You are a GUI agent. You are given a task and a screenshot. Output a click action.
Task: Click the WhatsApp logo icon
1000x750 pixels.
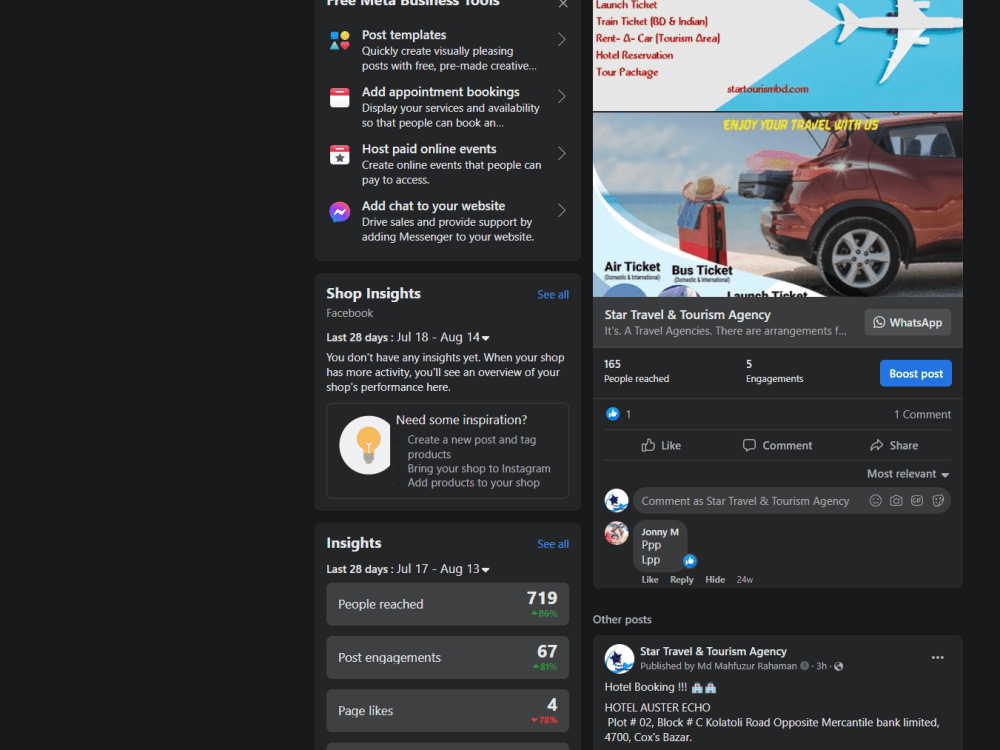coord(879,323)
